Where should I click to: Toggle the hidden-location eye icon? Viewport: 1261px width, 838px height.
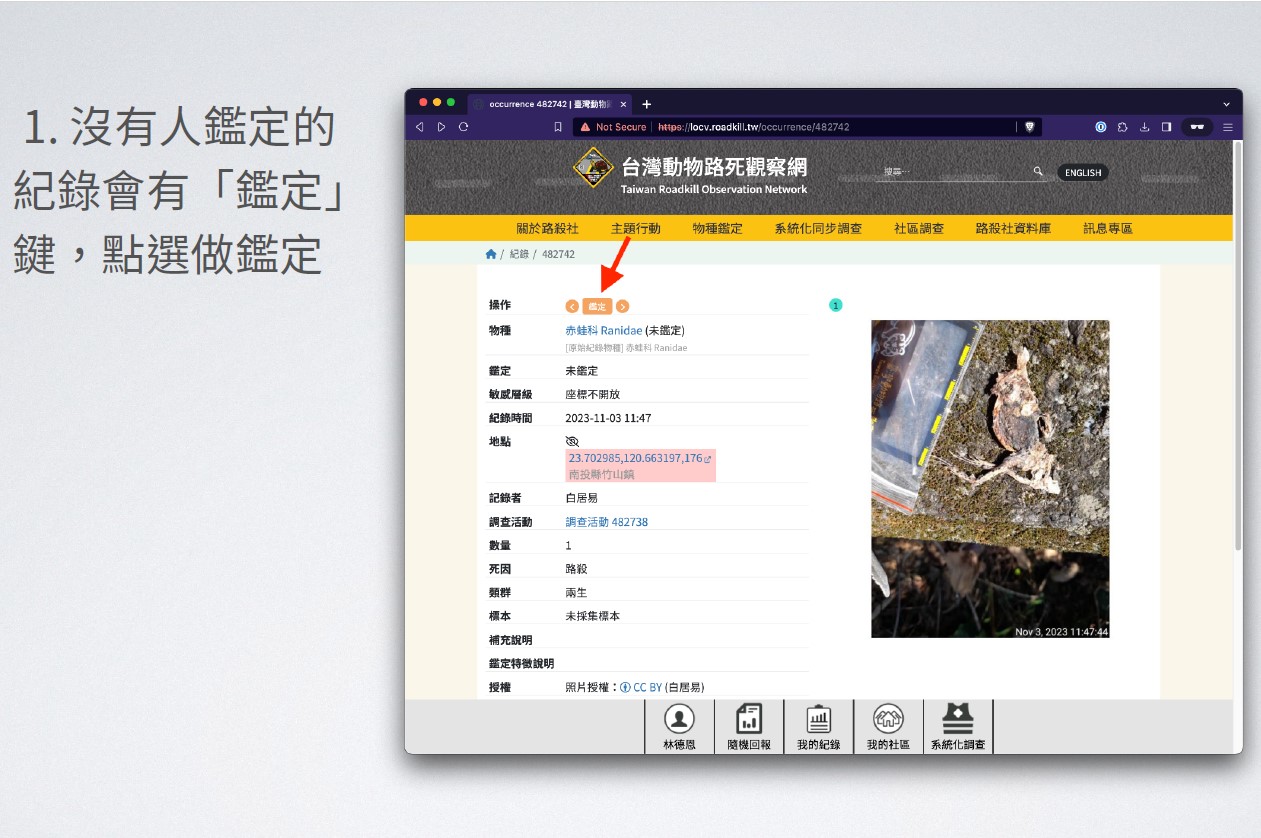(x=572, y=441)
